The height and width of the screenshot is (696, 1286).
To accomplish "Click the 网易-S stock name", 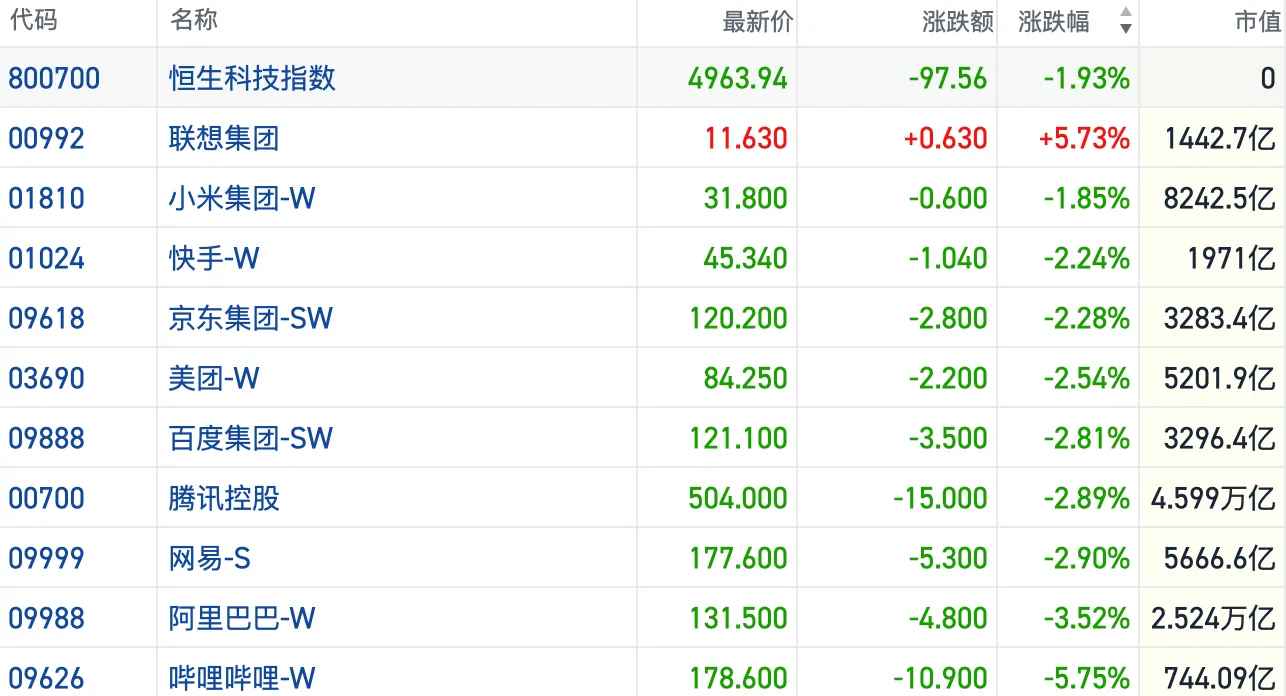I will [209, 558].
